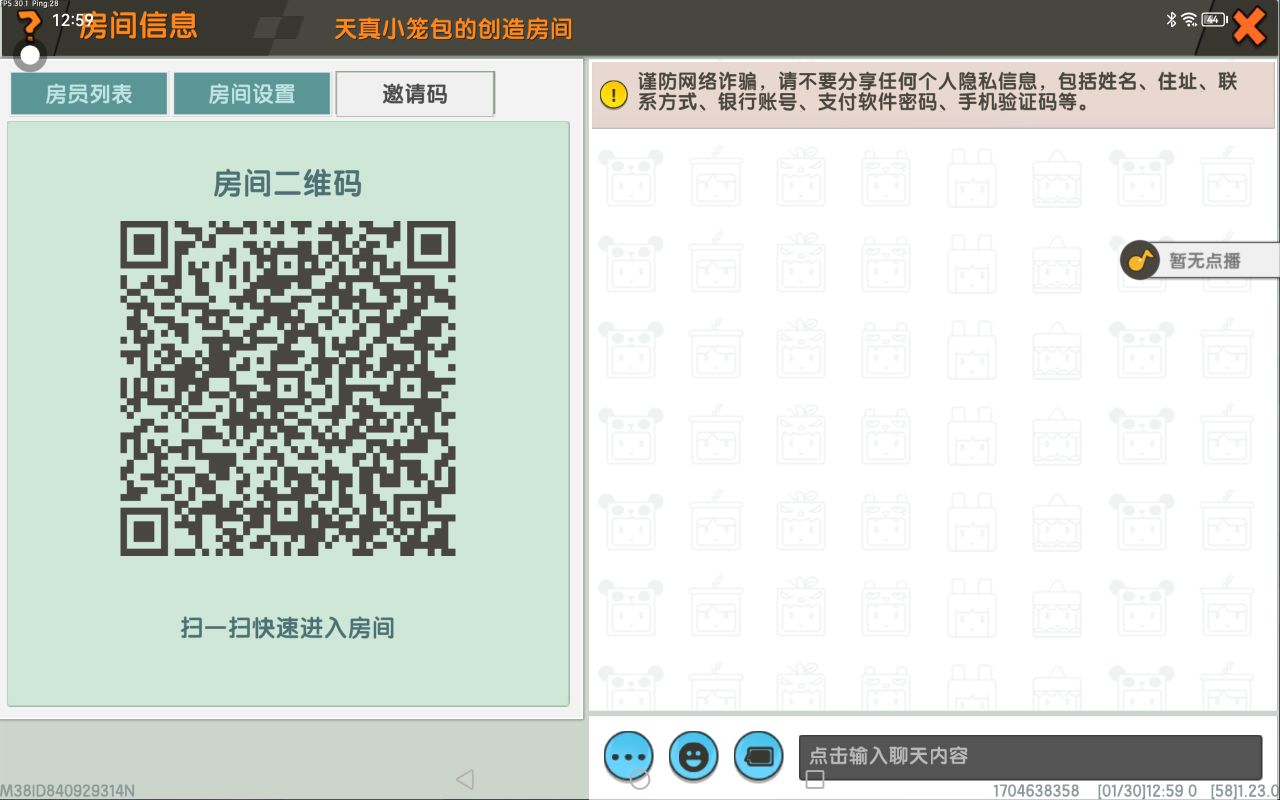The width and height of the screenshot is (1280, 800).
Task: Click the 谨防网络诈骗 warning message text
Action: (938, 92)
